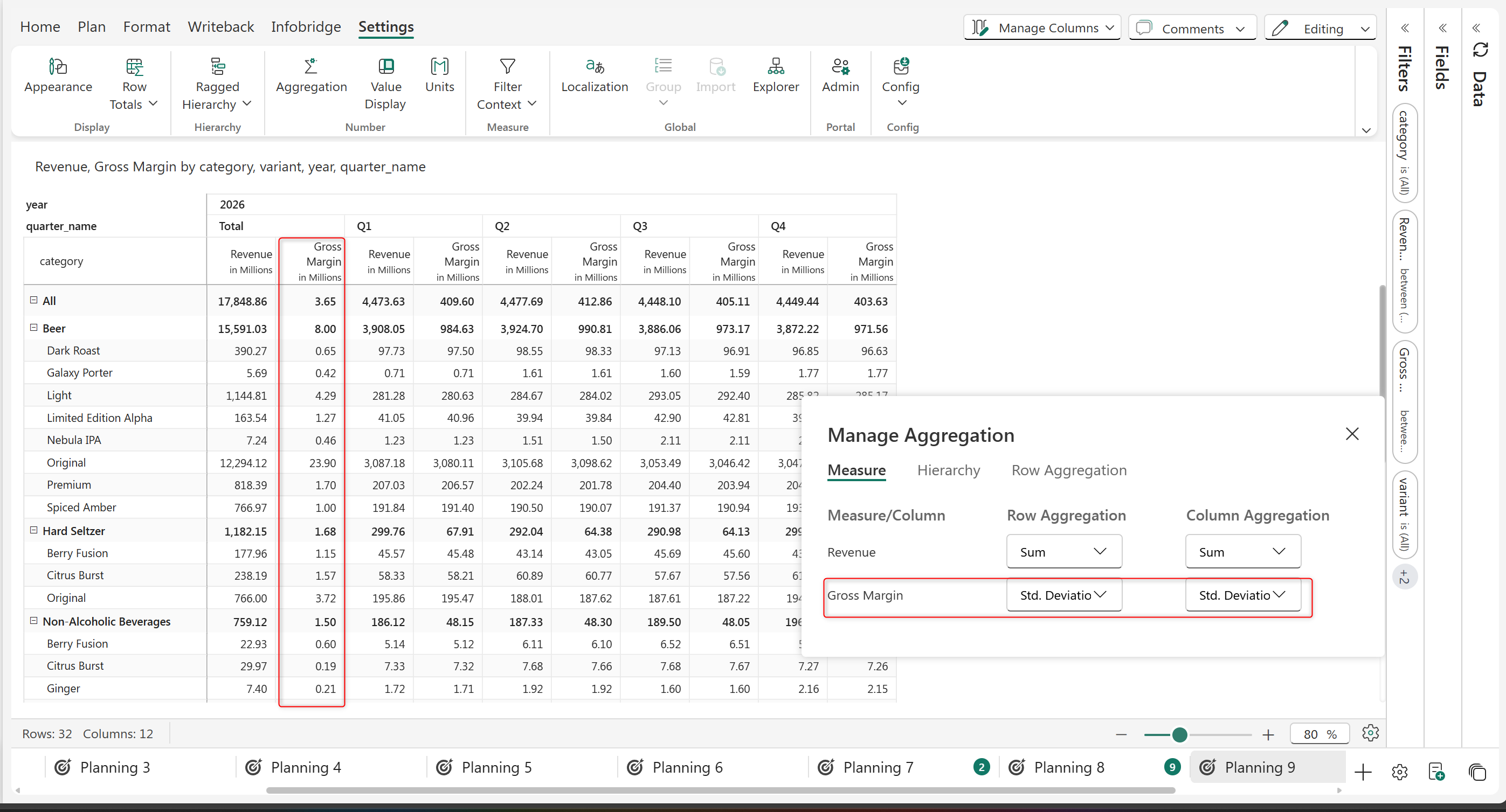1506x812 pixels.
Task: Click the zoom percentage input field
Action: point(1310,734)
